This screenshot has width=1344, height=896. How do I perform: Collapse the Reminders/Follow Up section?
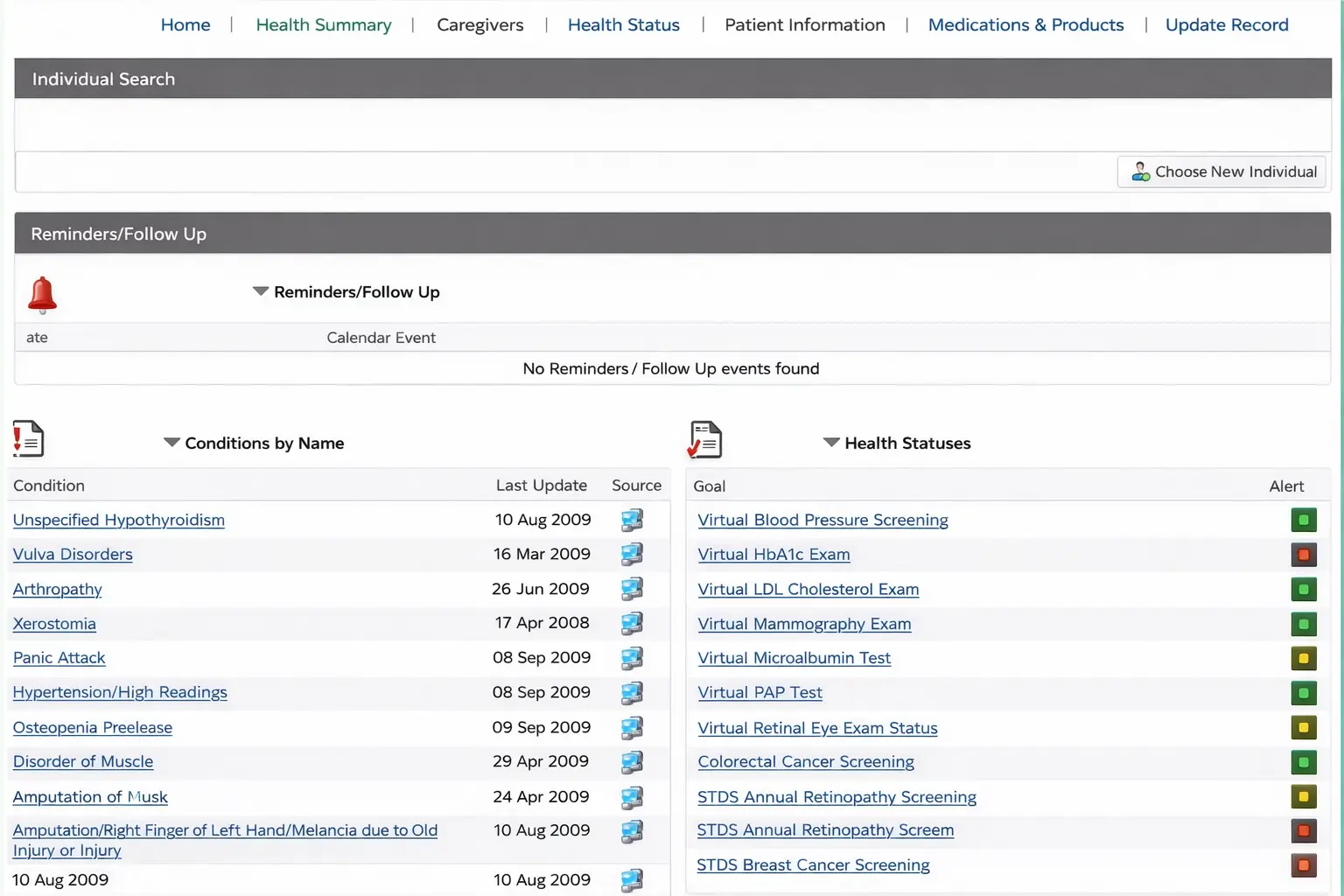(260, 291)
